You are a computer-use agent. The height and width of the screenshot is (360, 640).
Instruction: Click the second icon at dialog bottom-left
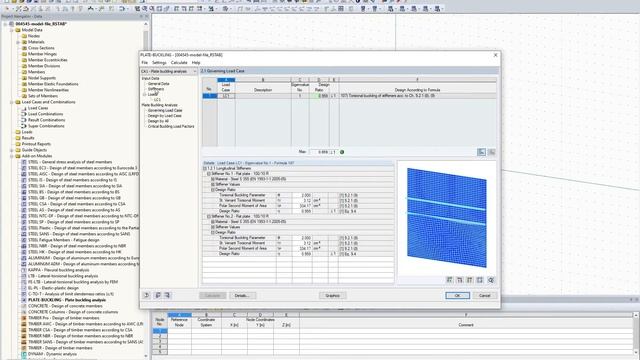158,295
